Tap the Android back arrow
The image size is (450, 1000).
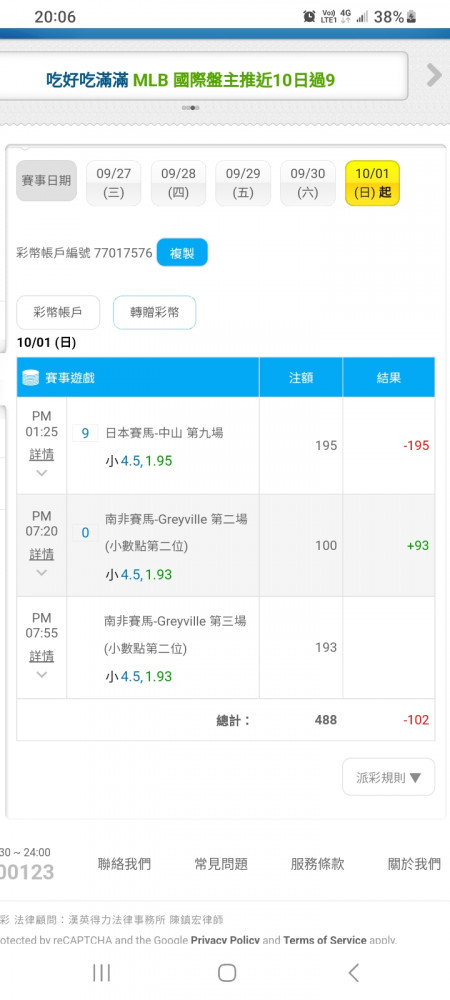point(354,973)
